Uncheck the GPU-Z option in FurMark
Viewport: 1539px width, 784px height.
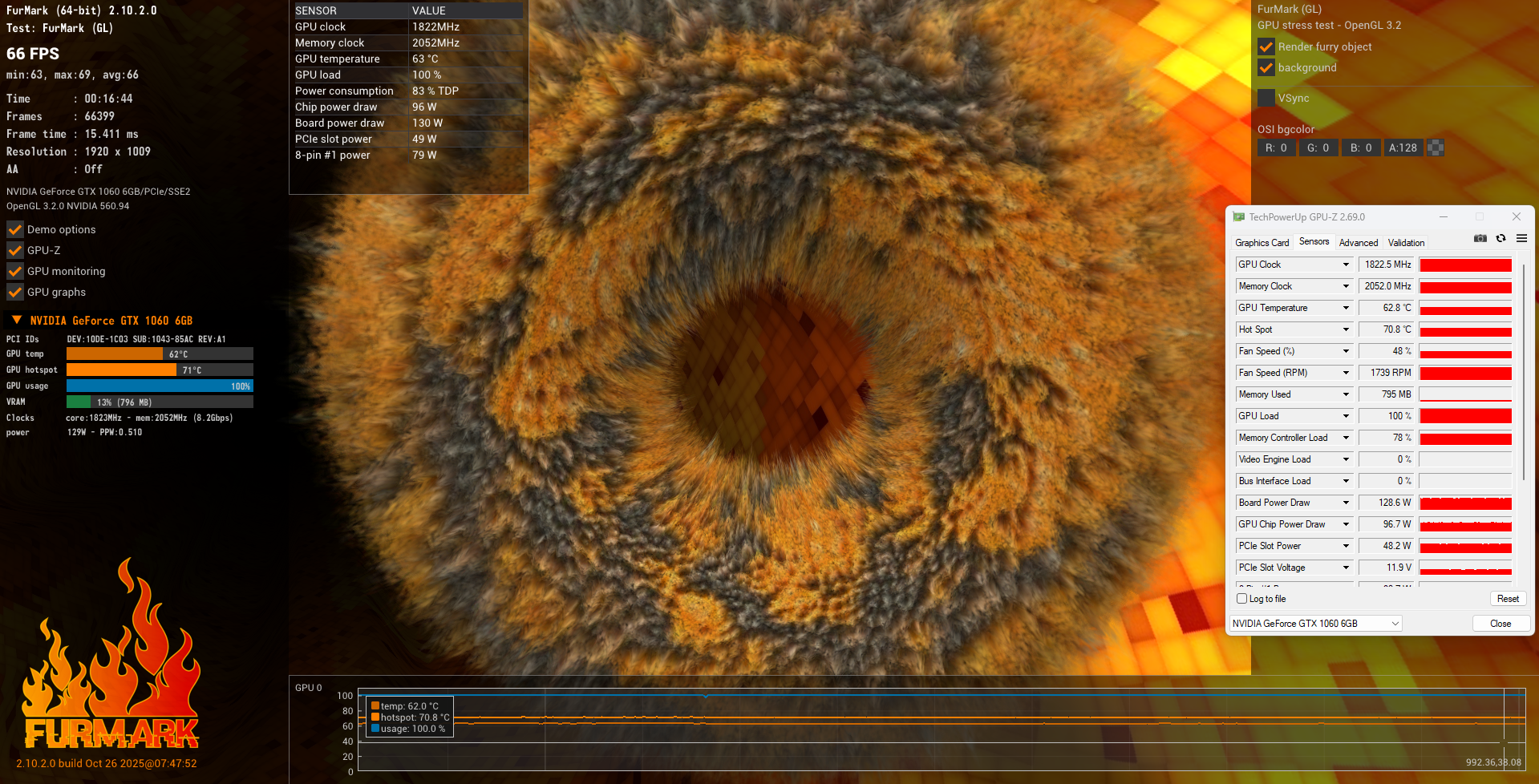tap(14, 250)
